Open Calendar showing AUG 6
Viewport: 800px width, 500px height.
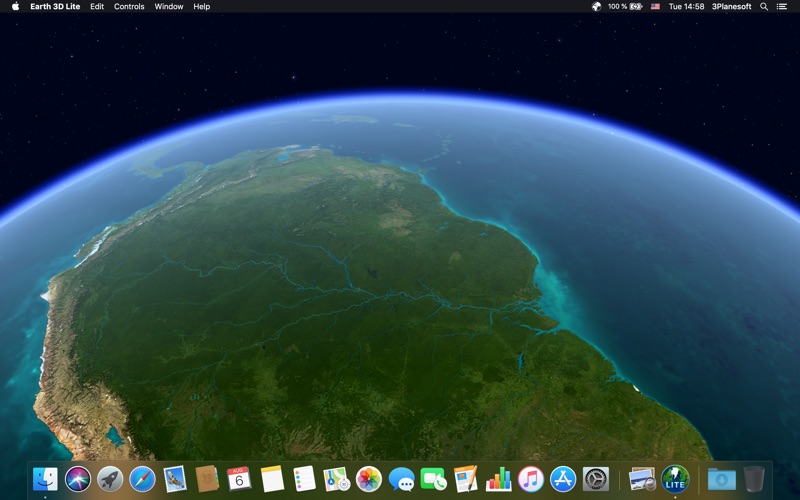(x=239, y=480)
